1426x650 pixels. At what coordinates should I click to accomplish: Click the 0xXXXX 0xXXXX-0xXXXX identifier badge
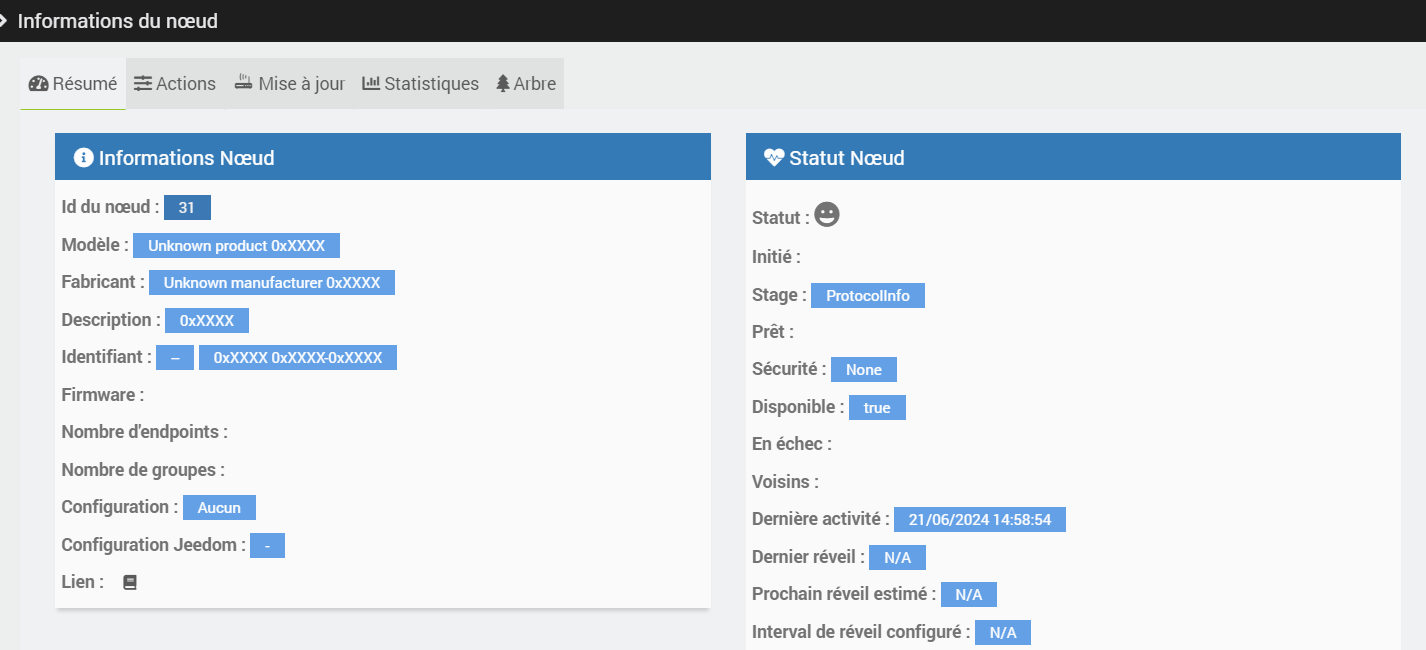[x=298, y=357]
